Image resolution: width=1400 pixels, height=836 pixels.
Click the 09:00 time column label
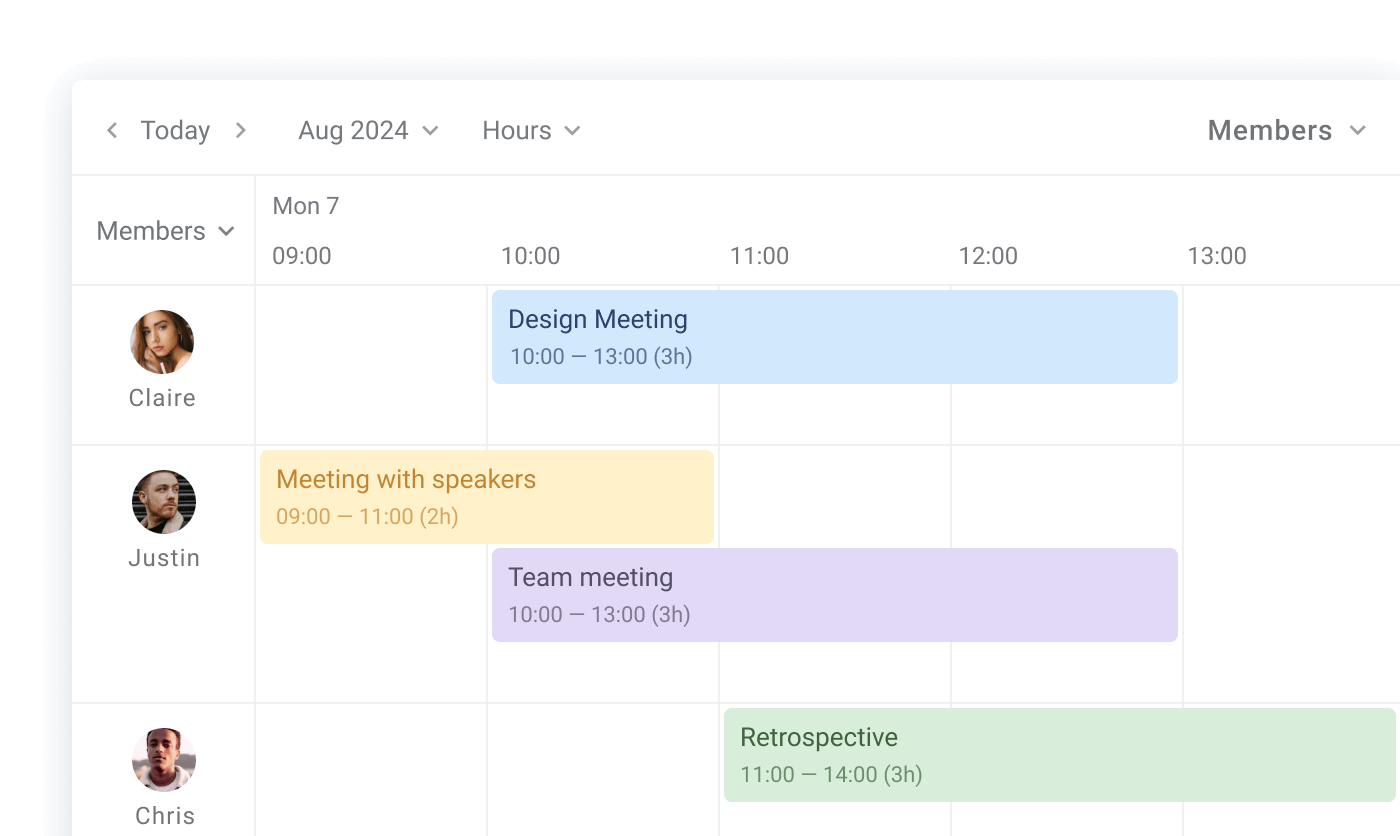(301, 256)
